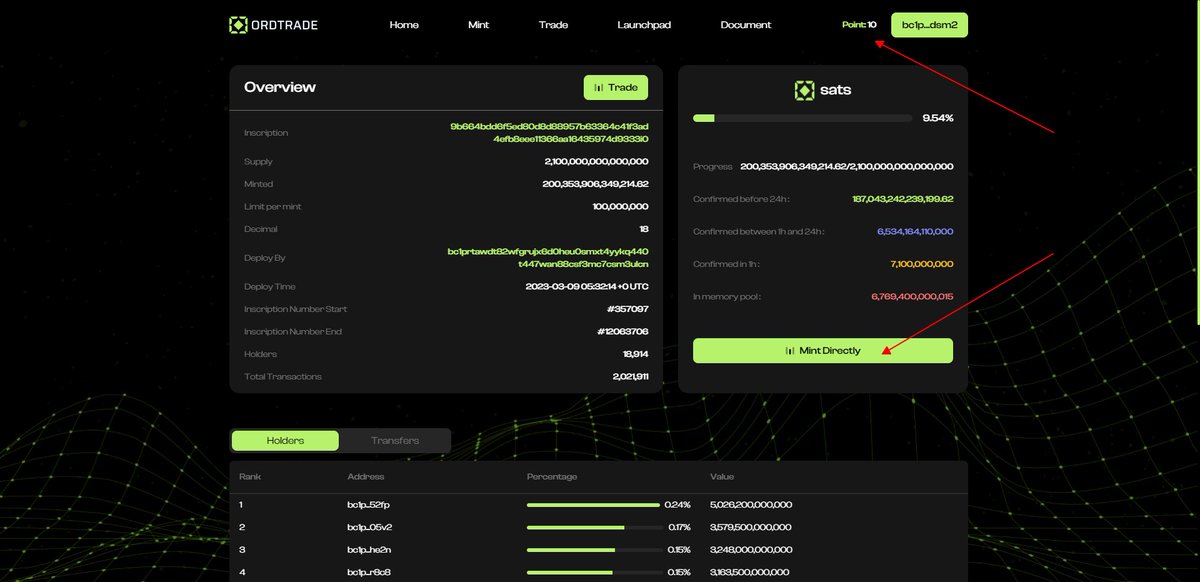This screenshot has width=1200, height=582.
Task: Open holder address bc1p...r6c8
Action: (368, 572)
